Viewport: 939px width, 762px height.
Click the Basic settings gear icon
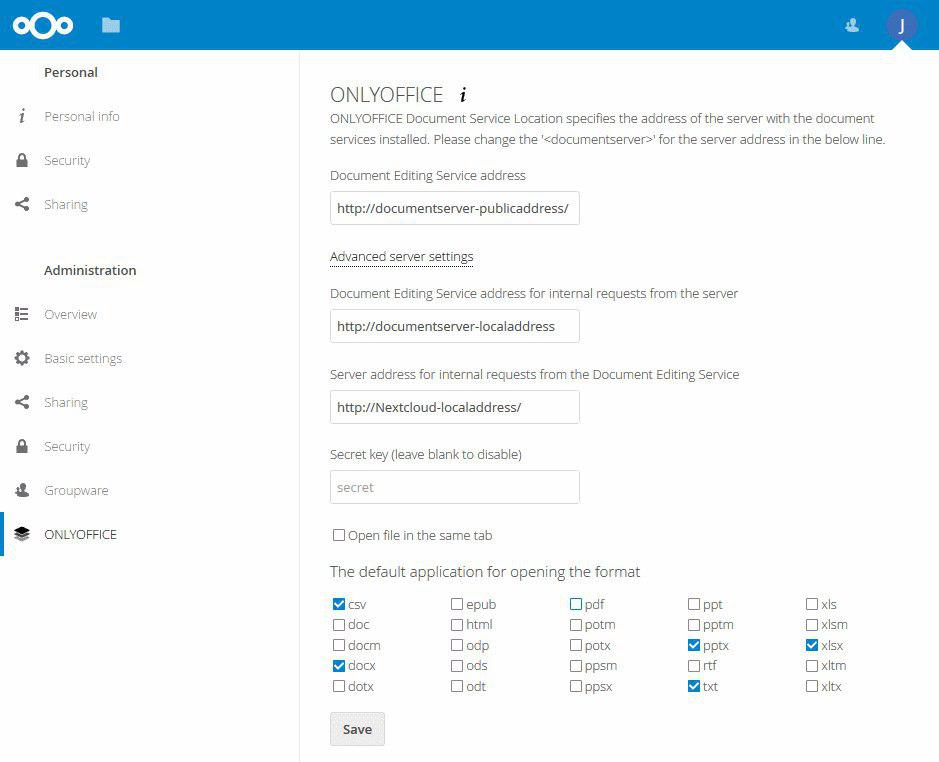pos(22,358)
